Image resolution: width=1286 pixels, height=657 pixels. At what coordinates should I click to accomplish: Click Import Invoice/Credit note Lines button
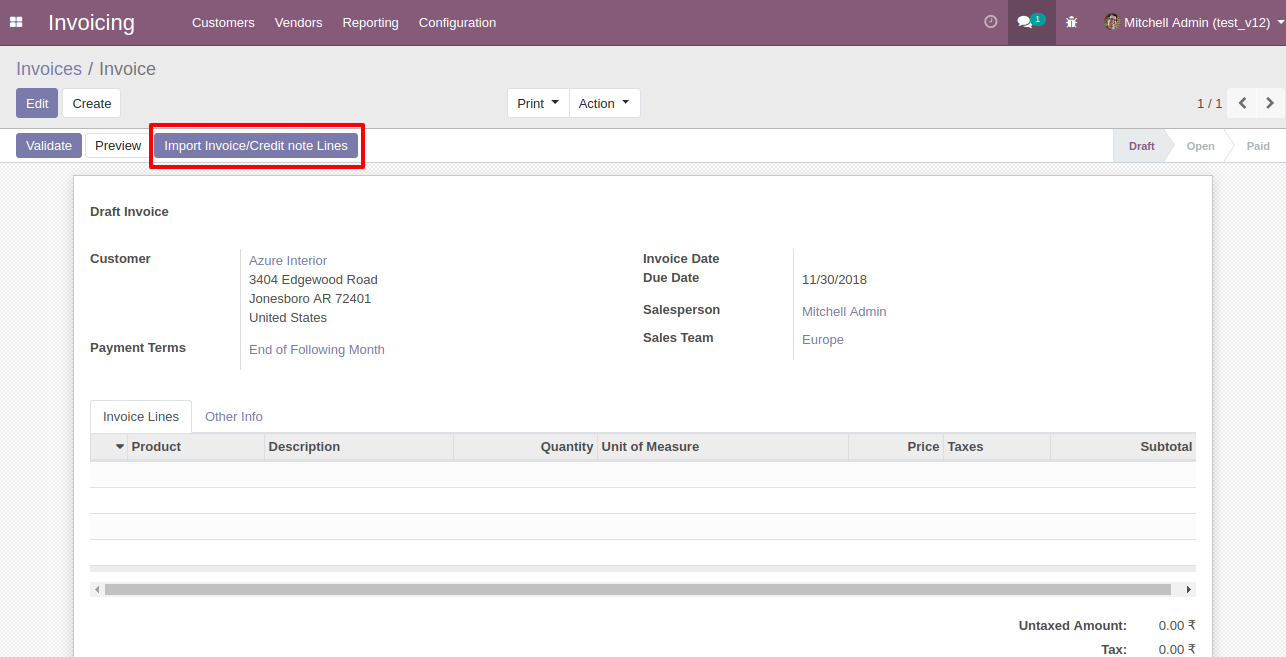coord(256,146)
